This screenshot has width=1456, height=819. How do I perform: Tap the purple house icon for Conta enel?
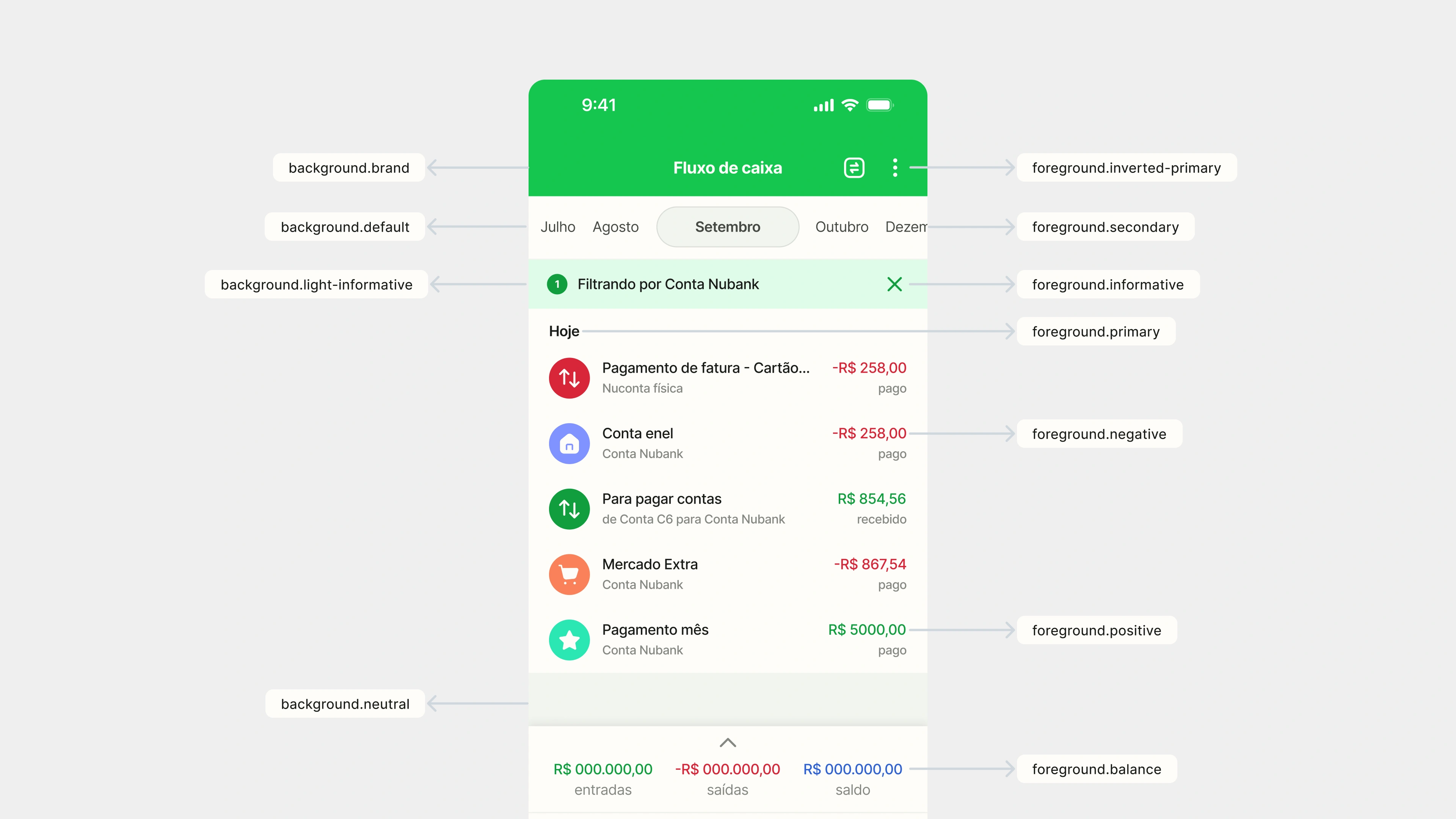point(569,444)
